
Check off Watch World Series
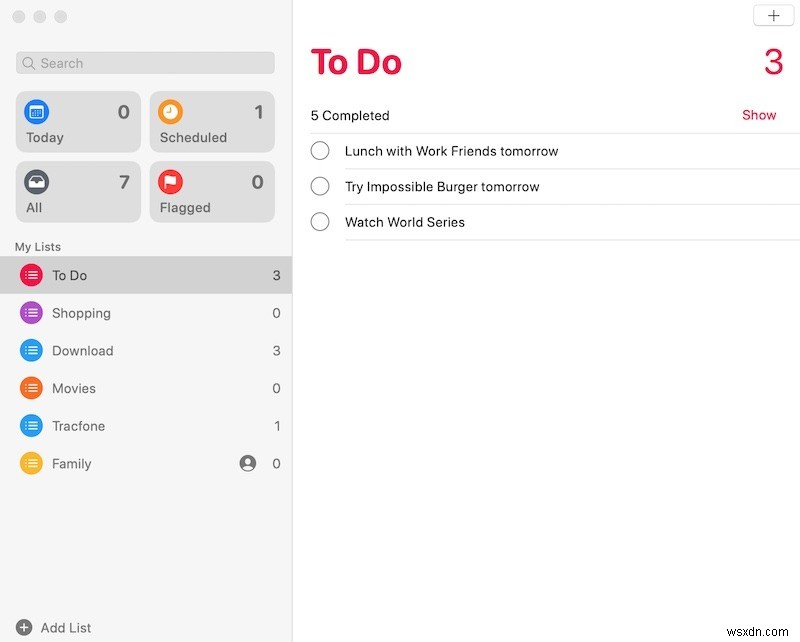pyautogui.click(x=320, y=222)
